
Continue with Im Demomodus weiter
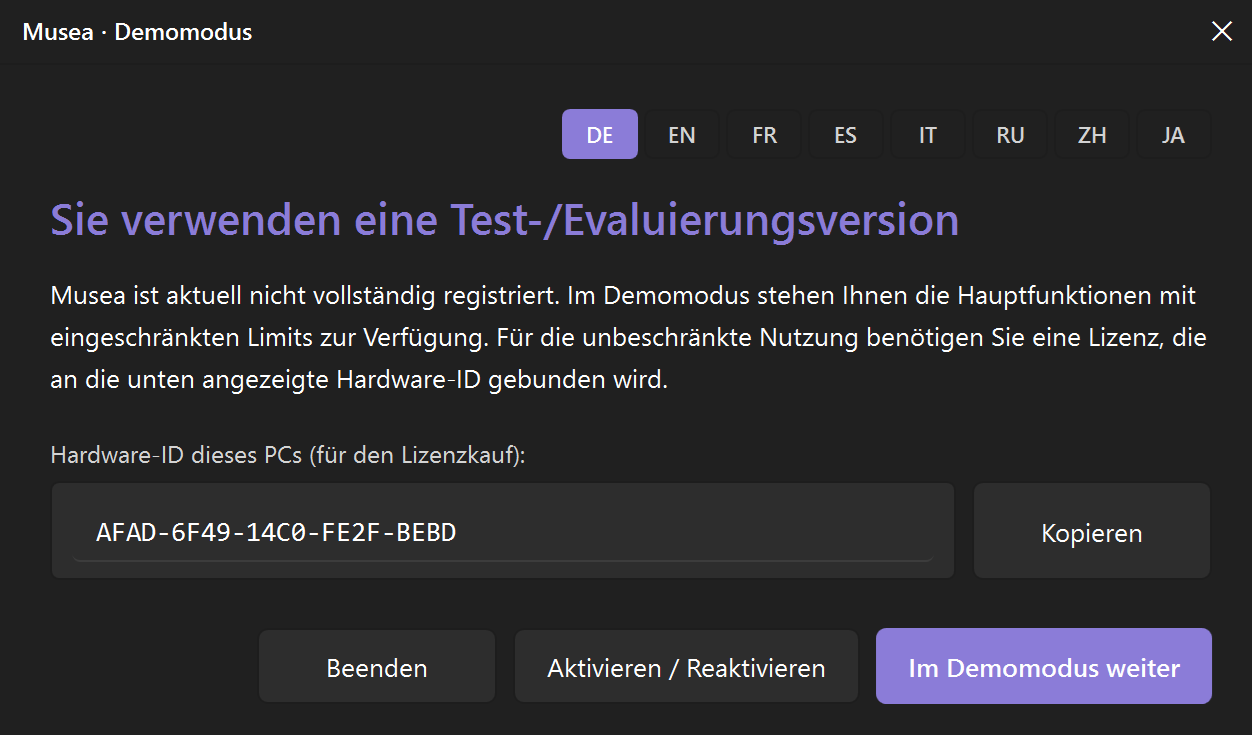(1044, 667)
